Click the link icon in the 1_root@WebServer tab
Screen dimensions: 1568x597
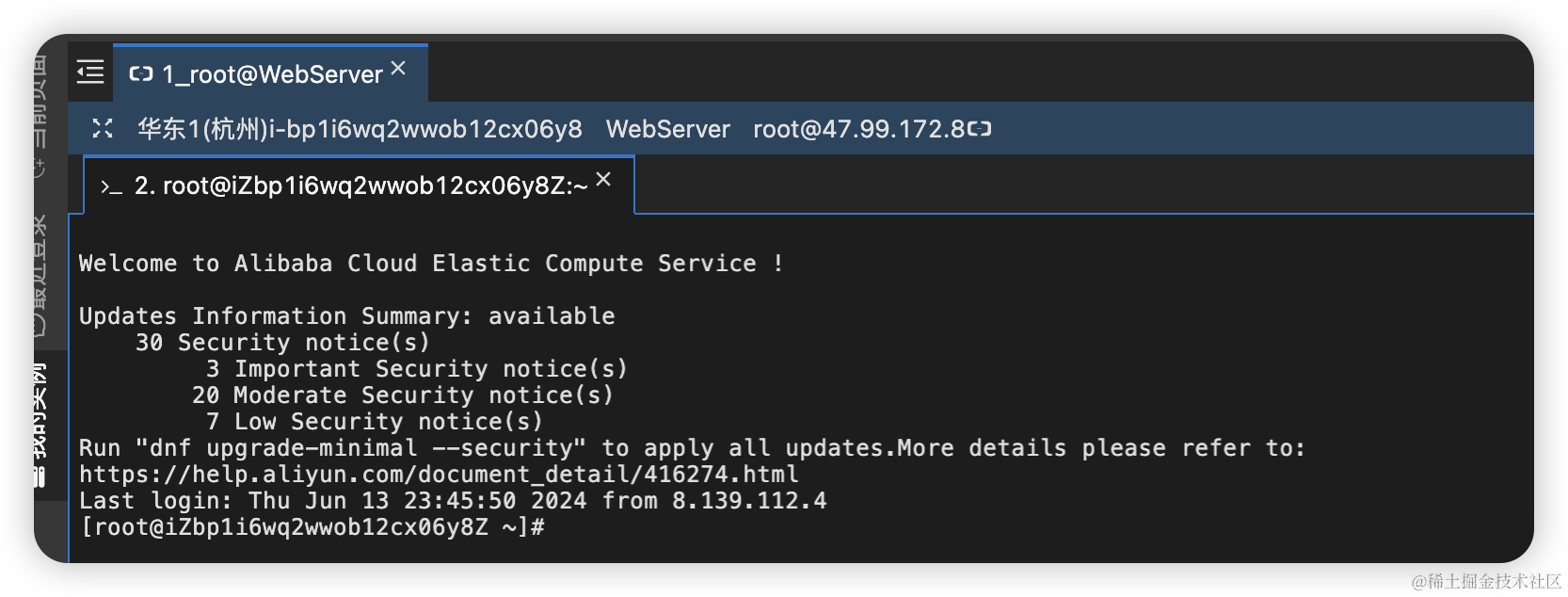[141, 73]
